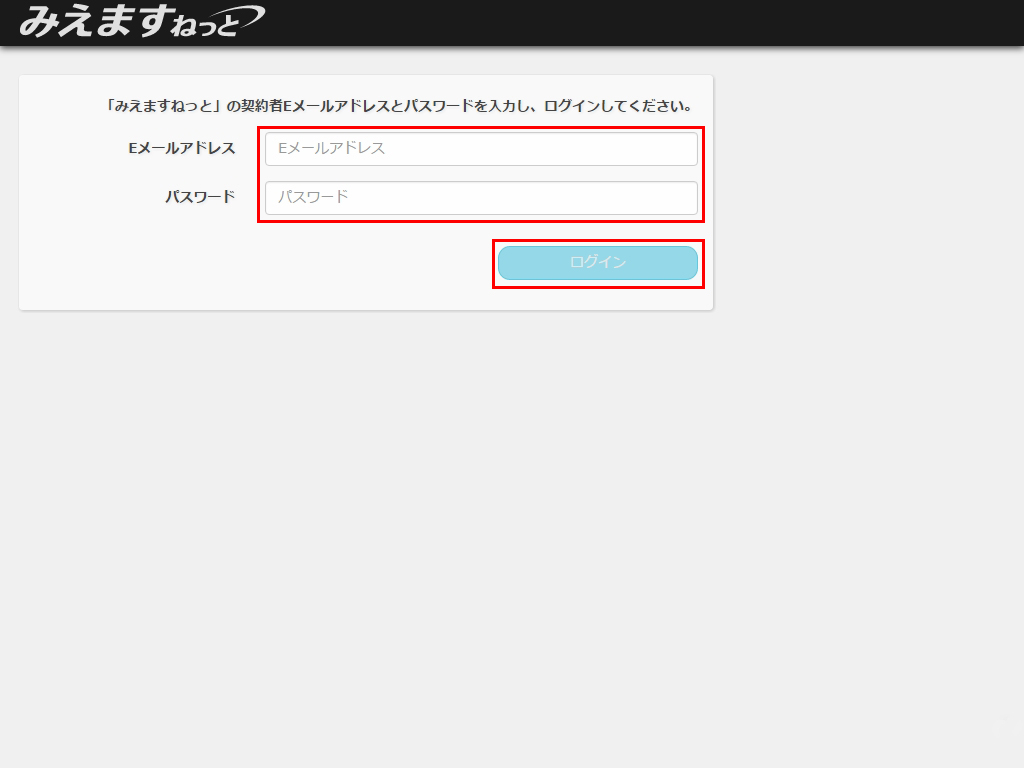Screen dimensions: 1024x768
Task: Click the login instruction text
Action: pos(400,105)
